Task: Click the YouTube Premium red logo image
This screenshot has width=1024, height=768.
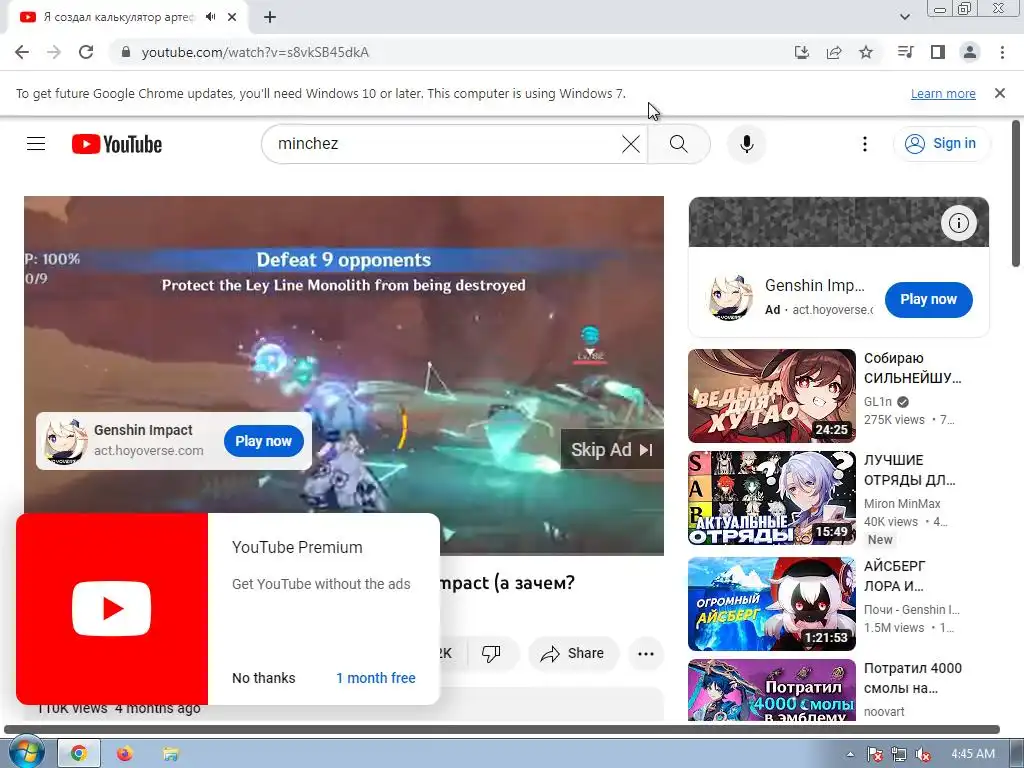Action: coord(112,609)
